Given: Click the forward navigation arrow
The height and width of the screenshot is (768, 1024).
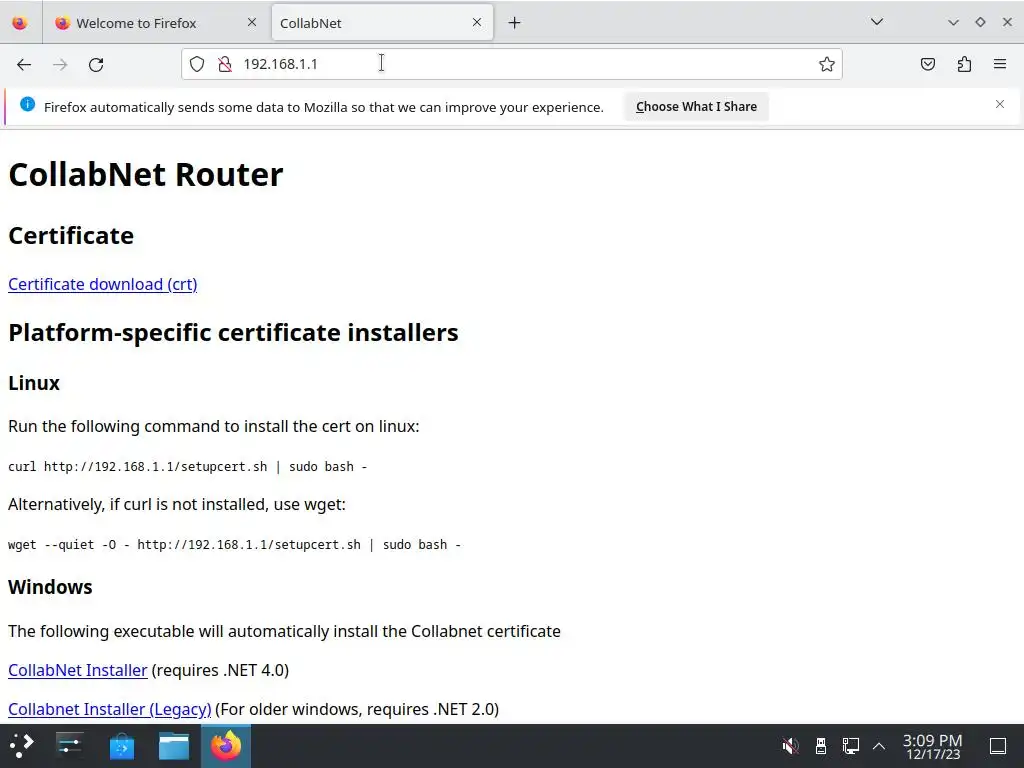Looking at the screenshot, I should tap(60, 64).
